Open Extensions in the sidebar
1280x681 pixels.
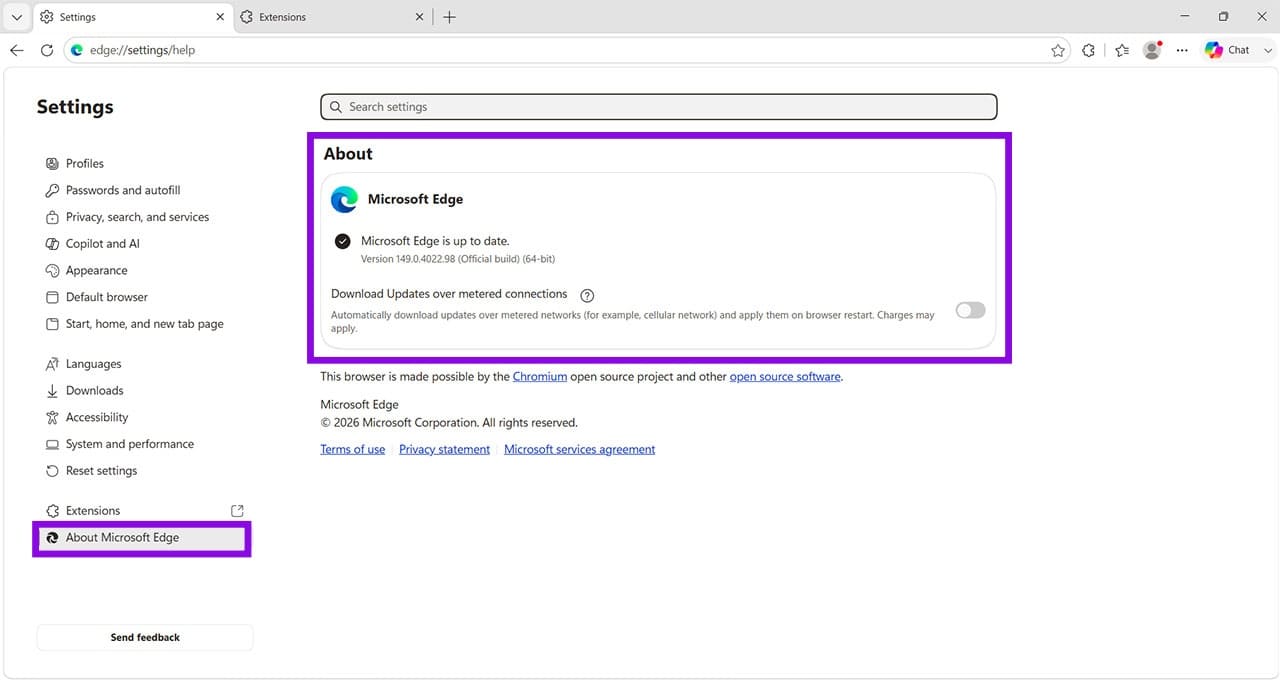tap(92, 511)
